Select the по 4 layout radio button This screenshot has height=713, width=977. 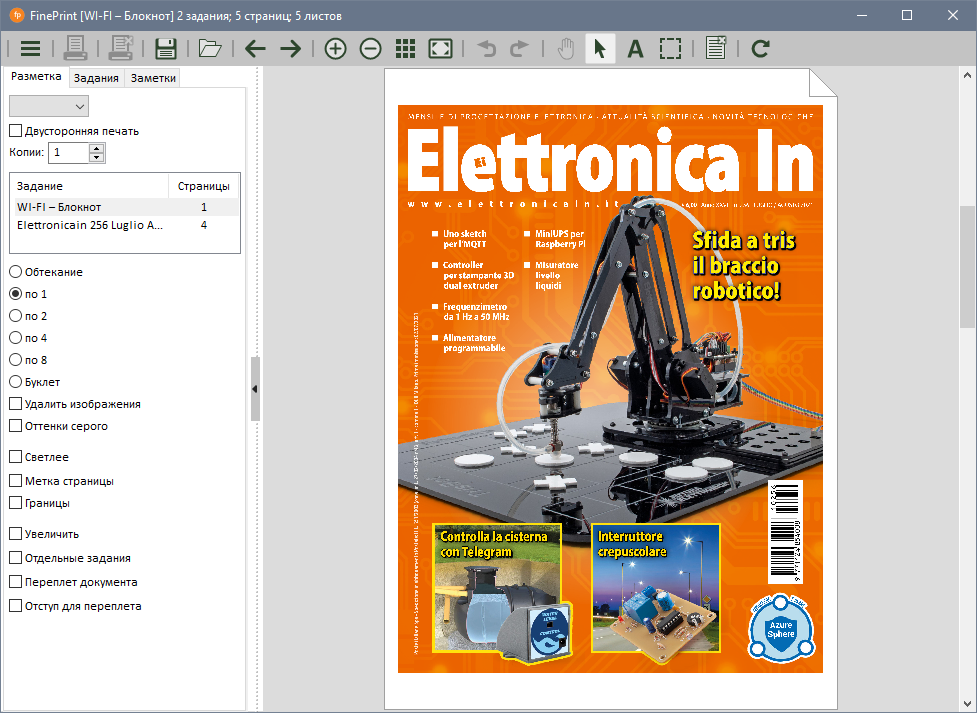click(16, 338)
